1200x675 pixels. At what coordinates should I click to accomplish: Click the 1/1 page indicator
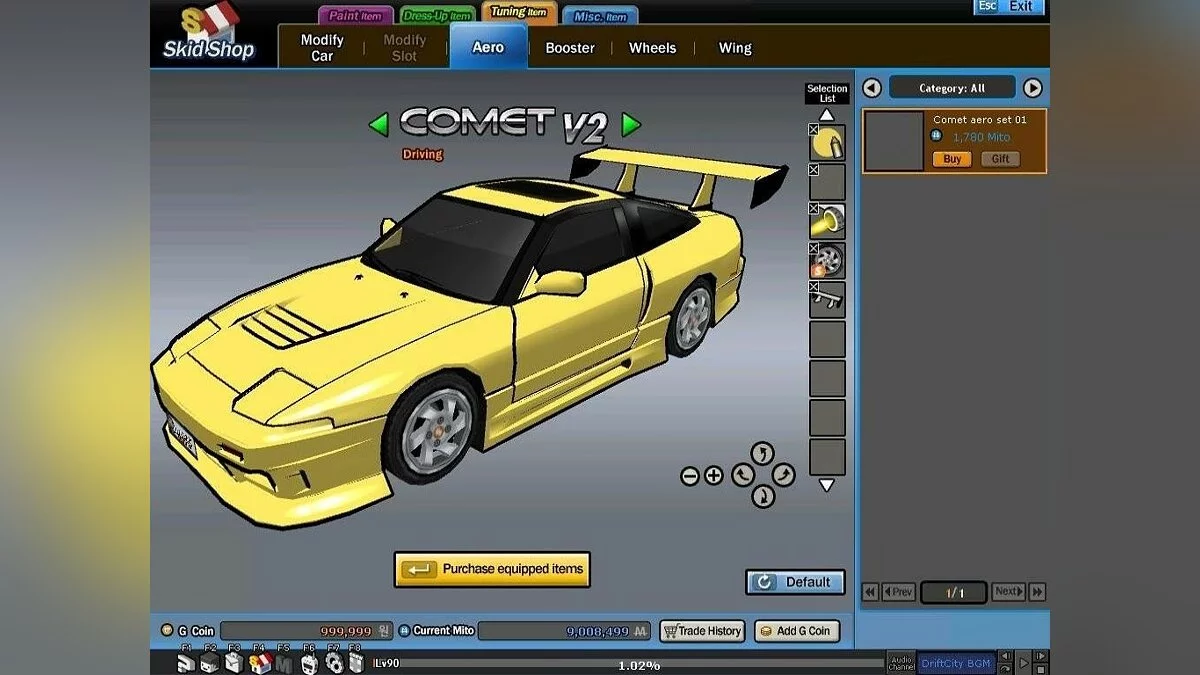[954, 593]
